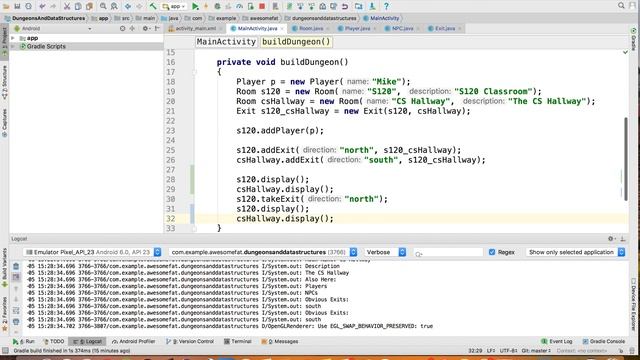Click the Debug bug icon
Viewport: 640px width, 360px height.
(x=217, y=6)
